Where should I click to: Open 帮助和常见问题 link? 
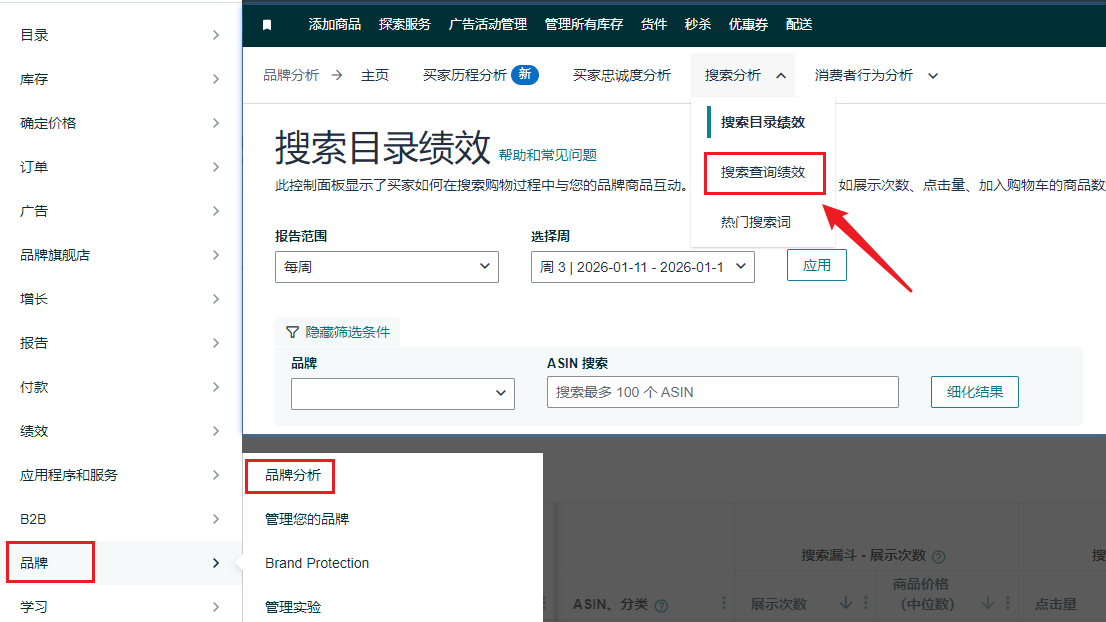click(x=547, y=155)
